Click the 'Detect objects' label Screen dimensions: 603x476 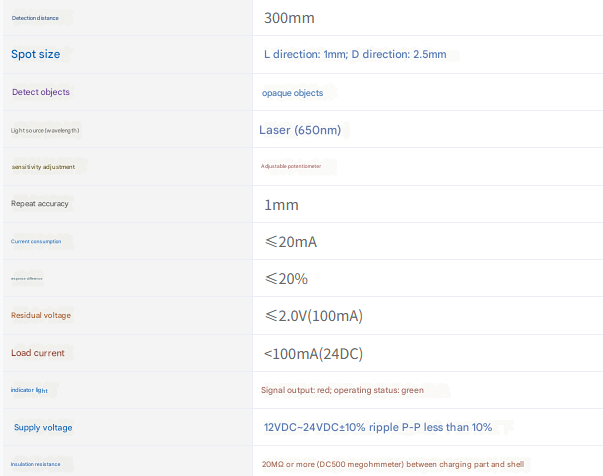[41, 92]
